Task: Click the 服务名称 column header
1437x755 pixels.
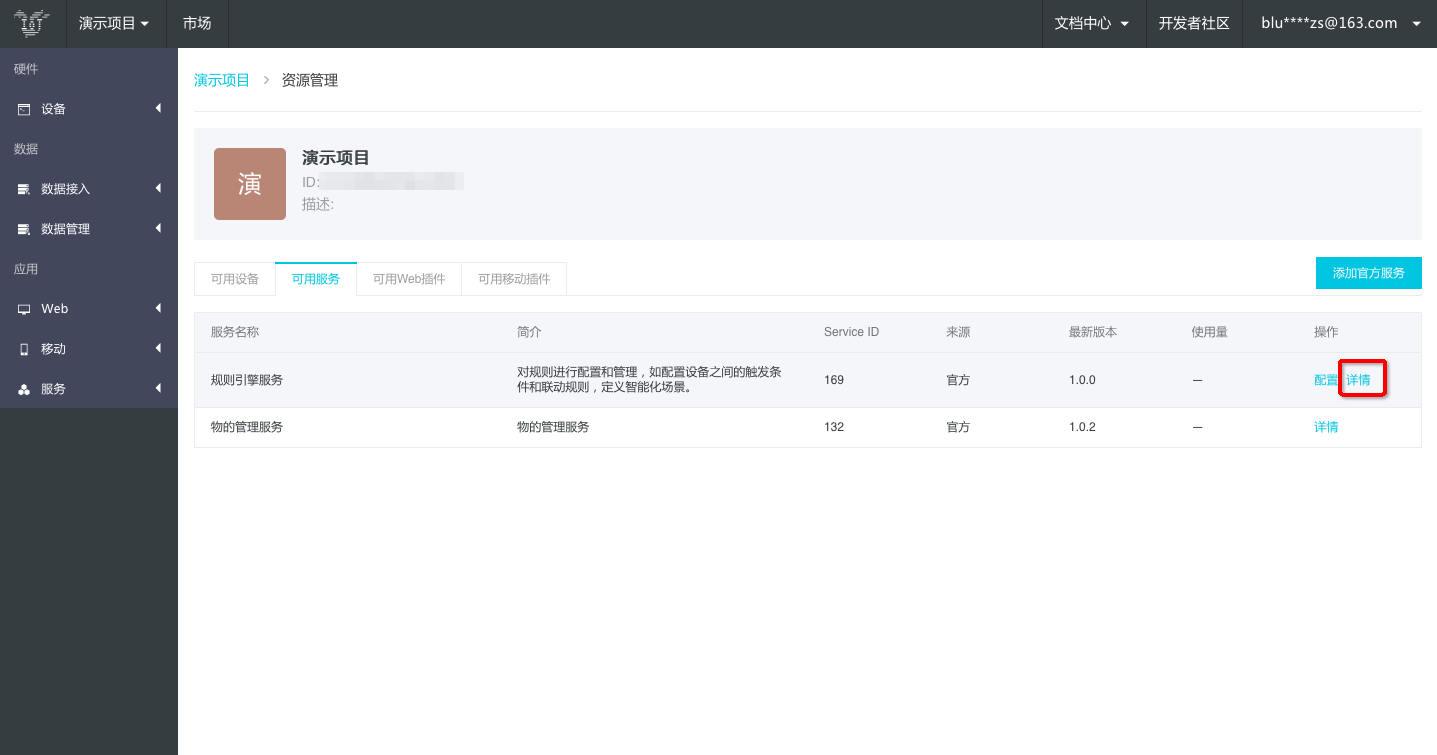Action: (x=235, y=332)
